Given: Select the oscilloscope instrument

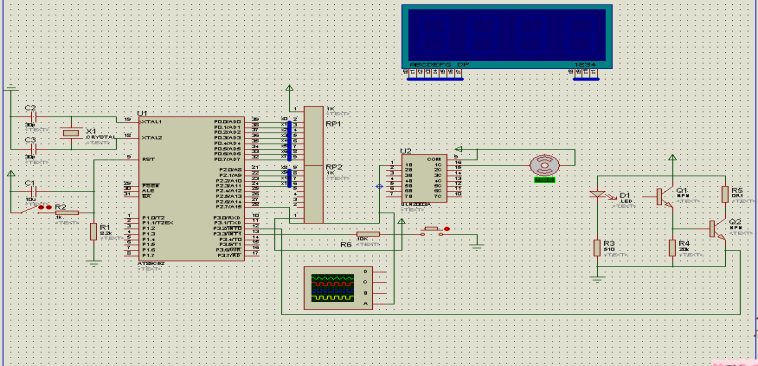Looking at the screenshot, I should coord(338,288).
